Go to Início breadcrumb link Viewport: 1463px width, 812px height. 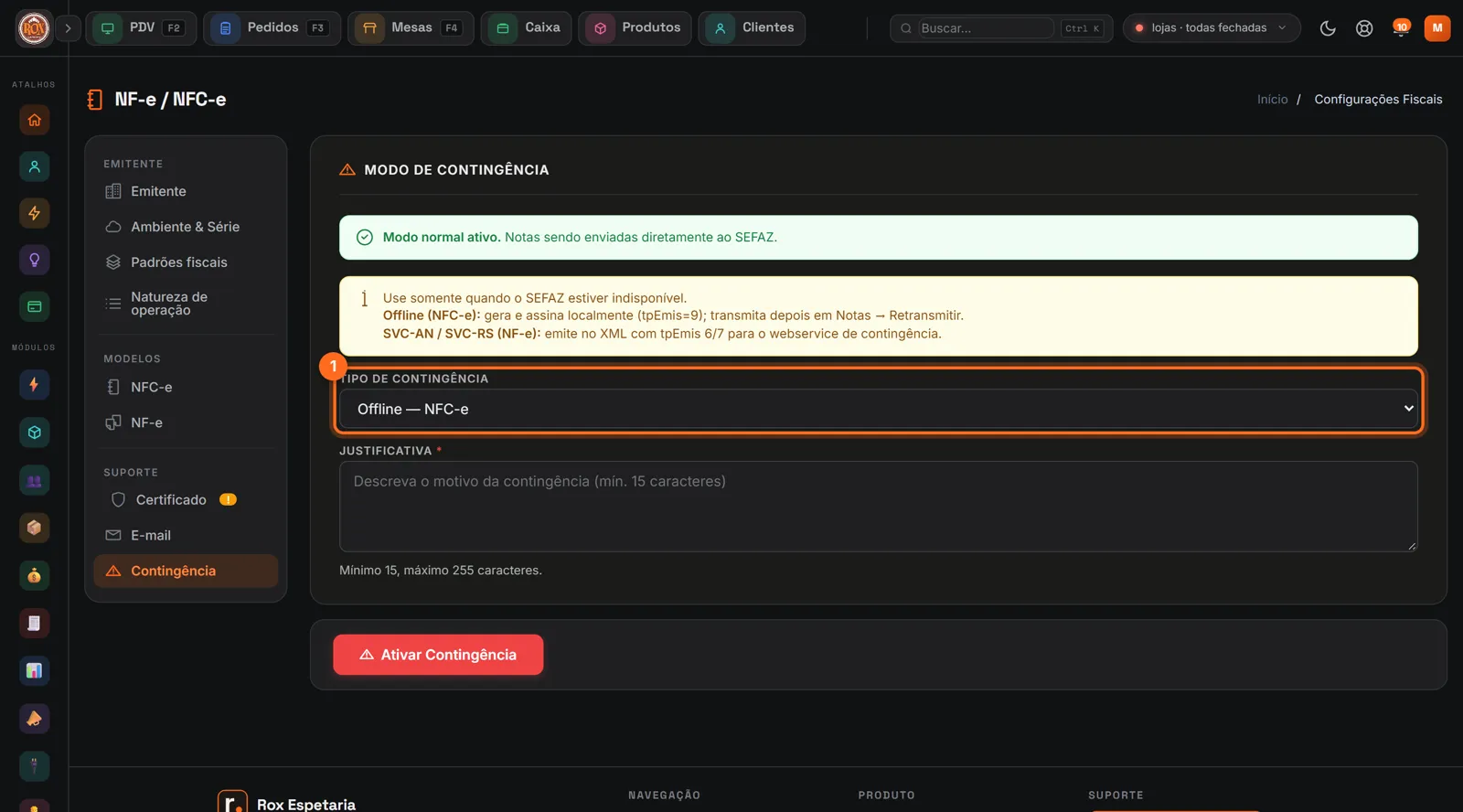(x=1272, y=100)
